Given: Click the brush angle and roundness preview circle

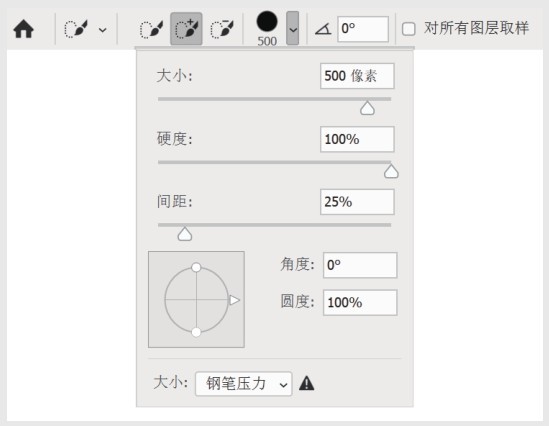Looking at the screenshot, I should pos(196,300).
